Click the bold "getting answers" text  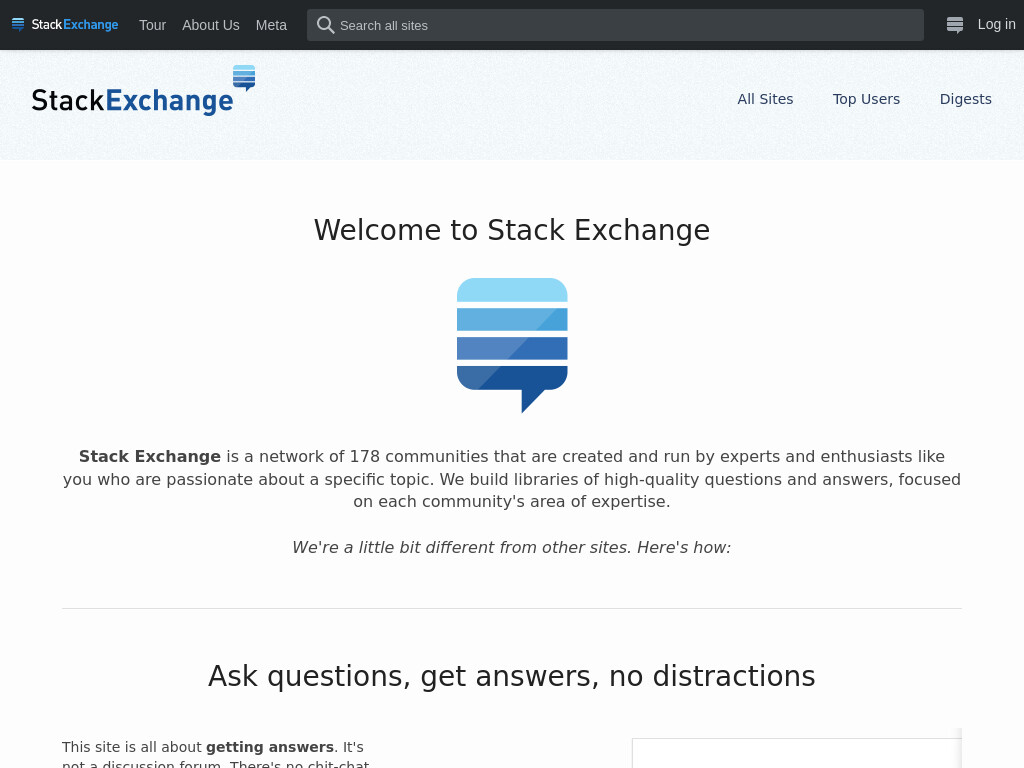click(x=270, y=747)
